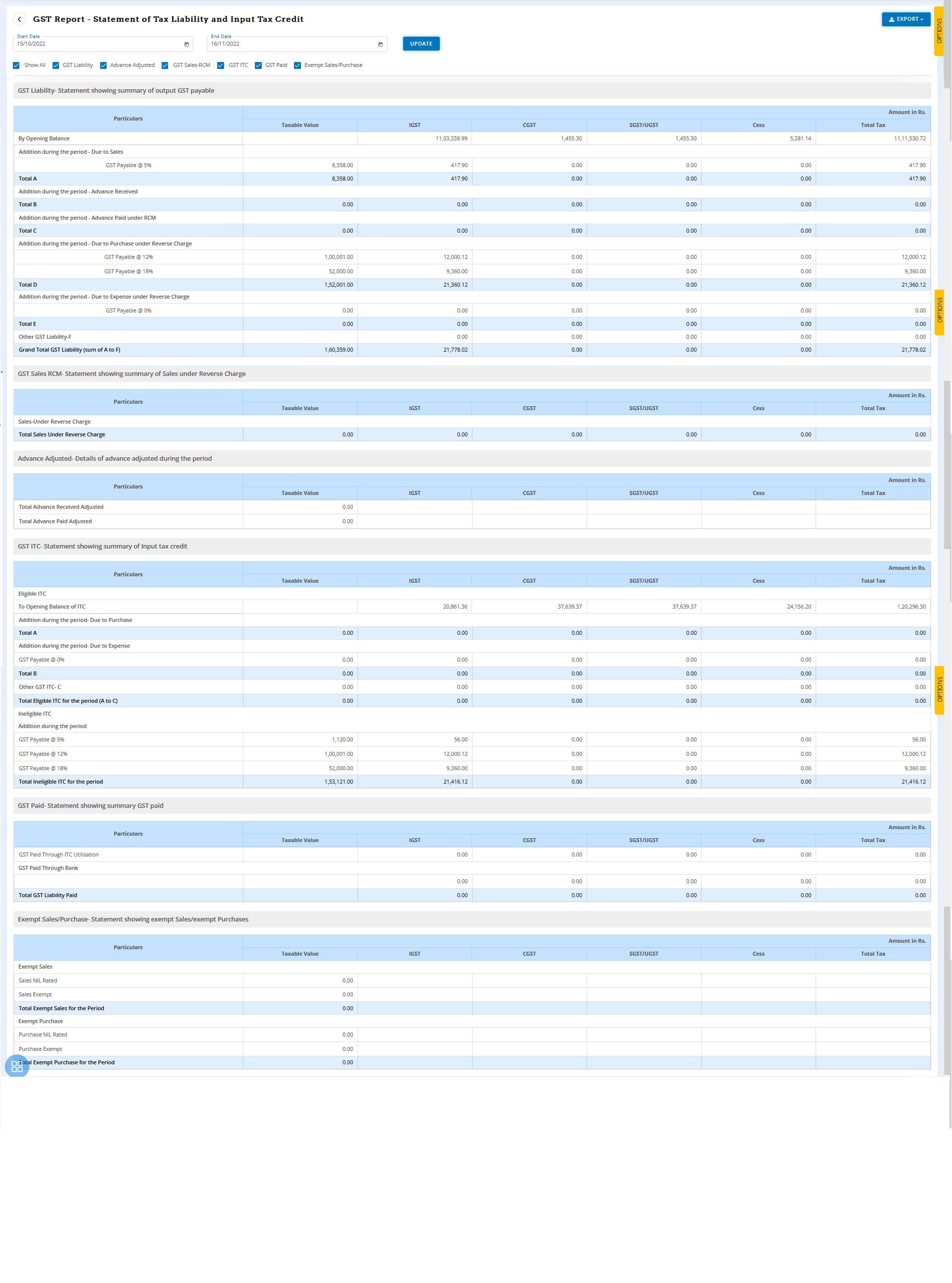Click 'Total Advance Received Adjusted' row

pyautogui.click(x=472, y=507)
